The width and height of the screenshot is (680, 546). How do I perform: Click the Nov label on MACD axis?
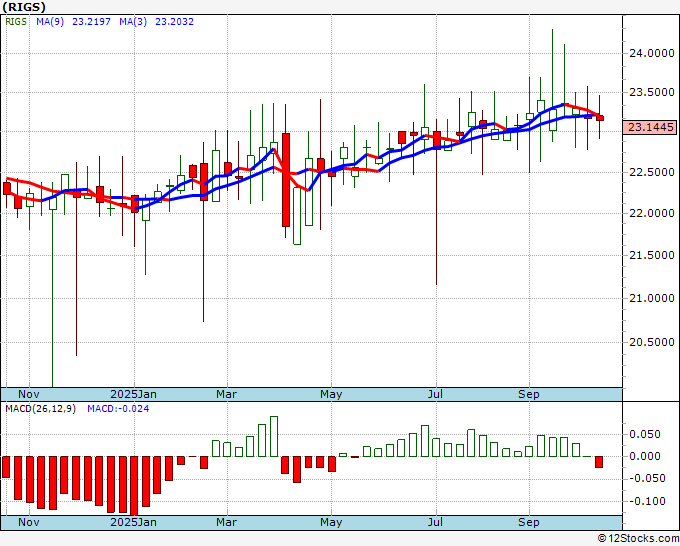(x=29, y=522)
